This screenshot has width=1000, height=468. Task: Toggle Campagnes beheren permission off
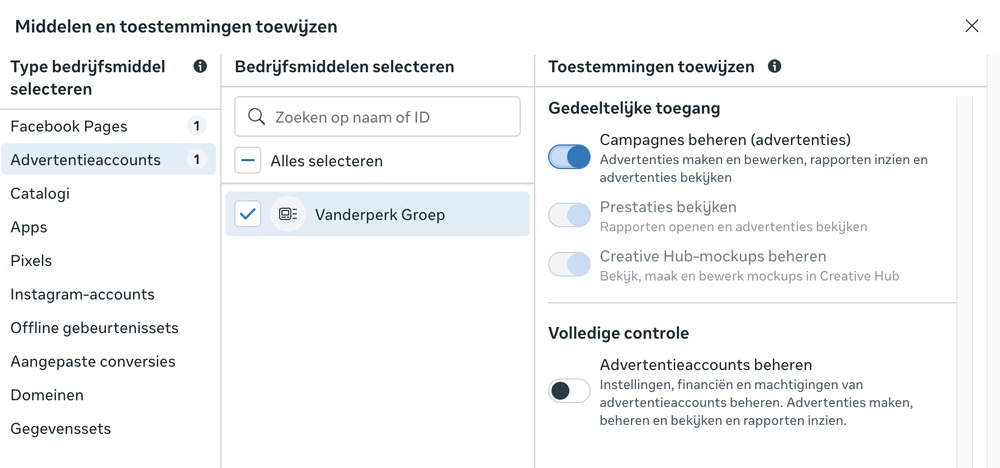pyautogui.click(x=569, y=157)
